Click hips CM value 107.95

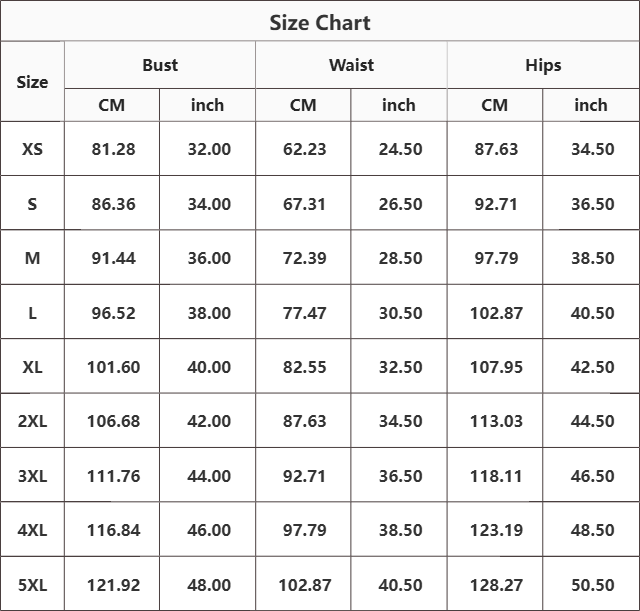coord(496,367)
